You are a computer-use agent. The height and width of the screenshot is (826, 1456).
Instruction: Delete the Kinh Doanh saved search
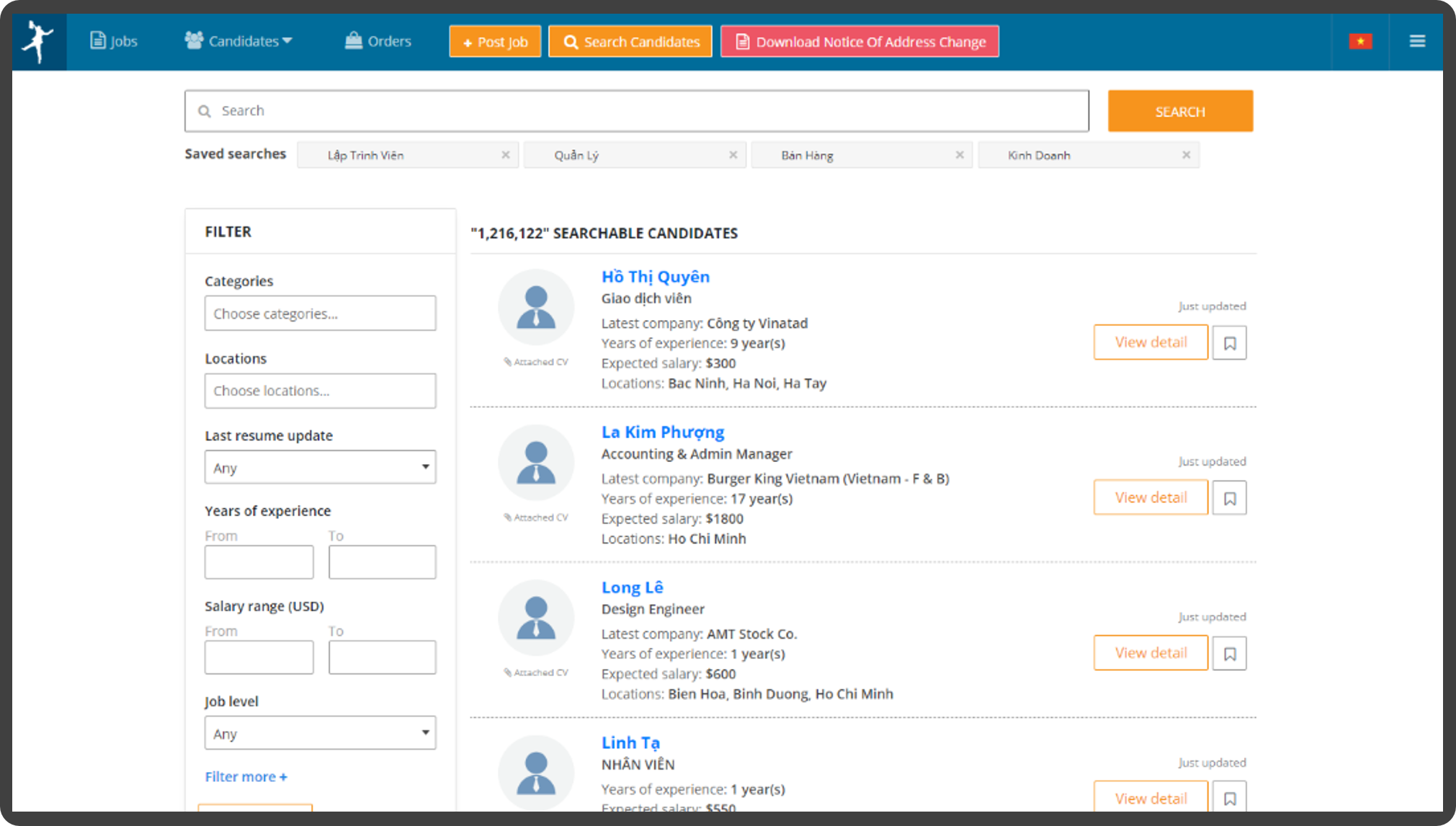[1186, 155]
